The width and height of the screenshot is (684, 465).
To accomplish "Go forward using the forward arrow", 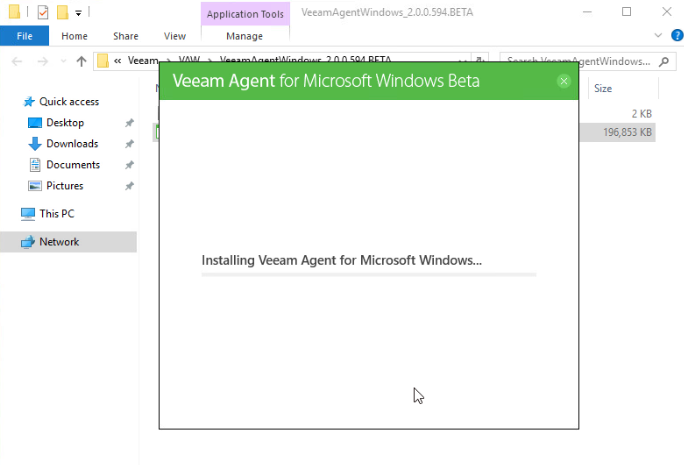I will pos(42,62).
